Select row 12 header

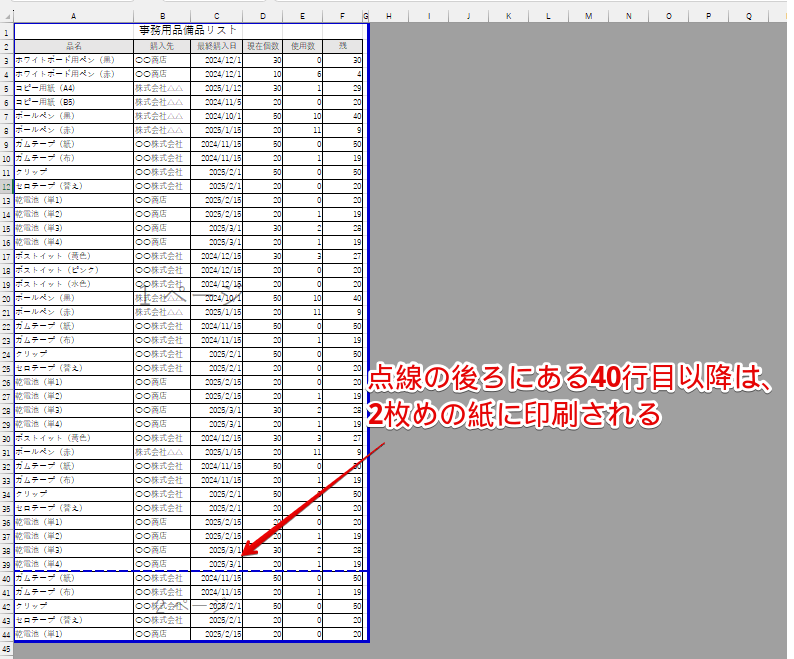[7, 186]
